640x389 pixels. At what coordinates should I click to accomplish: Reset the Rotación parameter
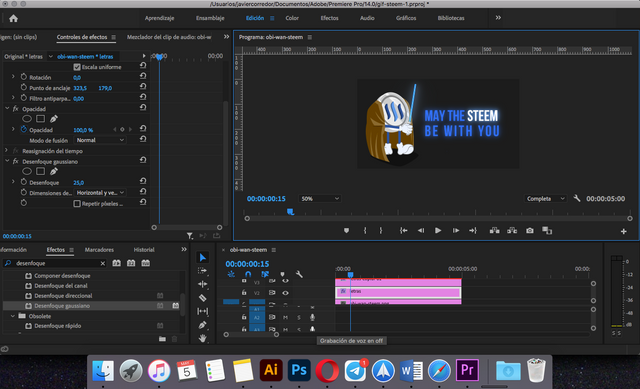(x=143, y=76)
